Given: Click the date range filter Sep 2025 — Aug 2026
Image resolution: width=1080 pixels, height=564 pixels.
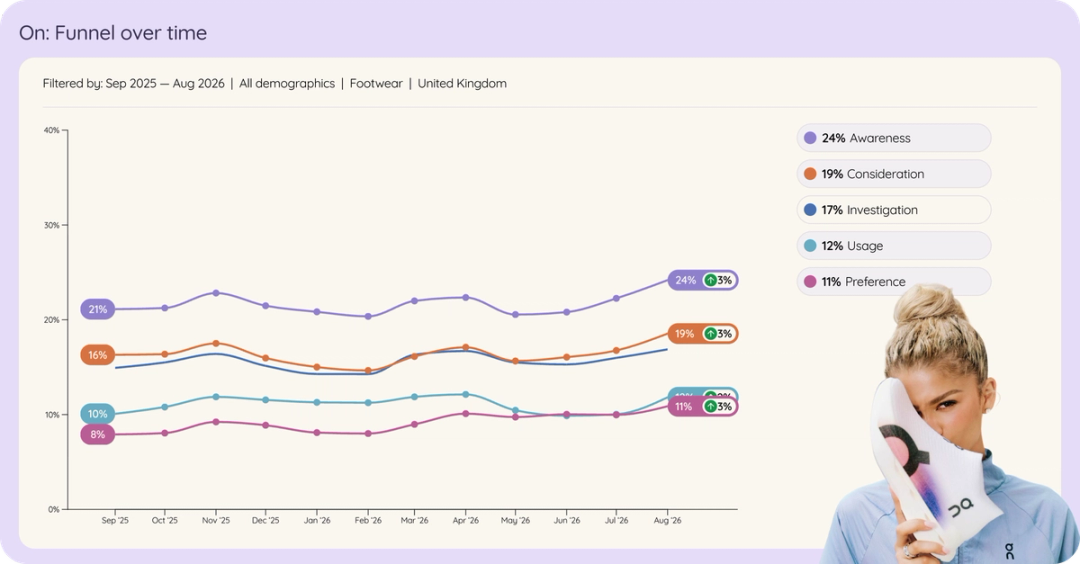Looking at the screenshot, I should click(165, 83).
